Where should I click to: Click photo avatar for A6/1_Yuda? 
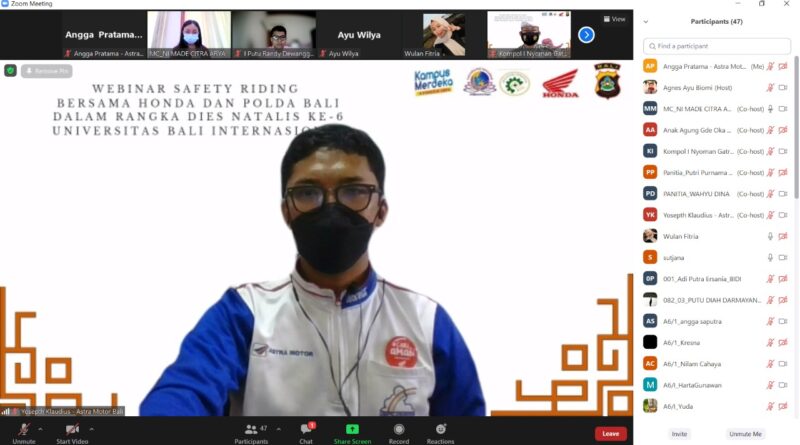(x=650, y=406)
